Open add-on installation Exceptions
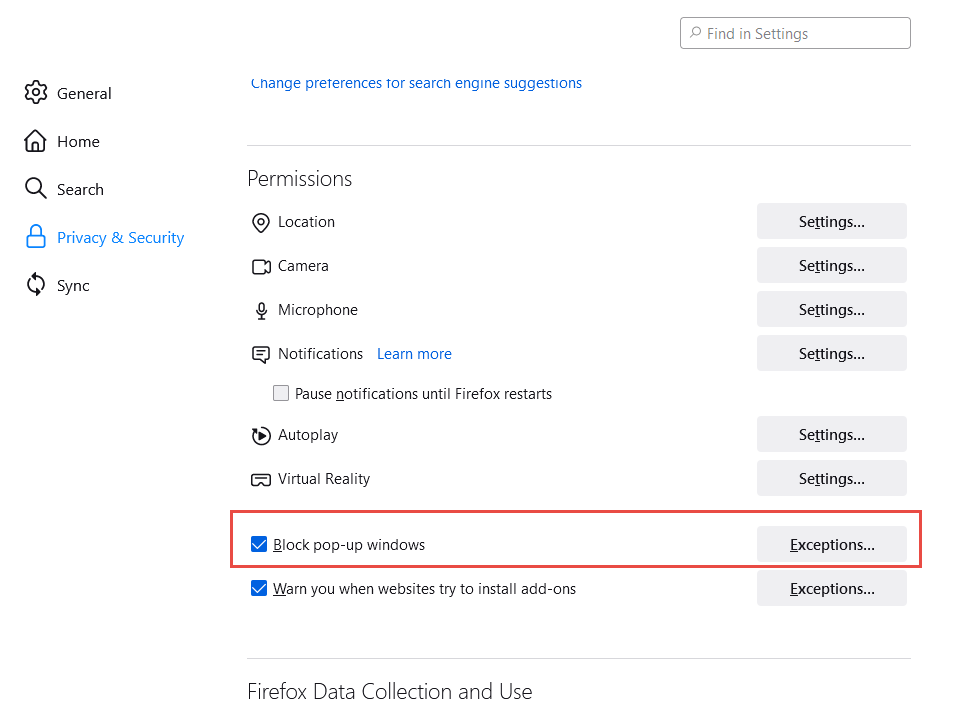This screenshot has height=709, width=967. pyautogui.click(x=831, y=588)
